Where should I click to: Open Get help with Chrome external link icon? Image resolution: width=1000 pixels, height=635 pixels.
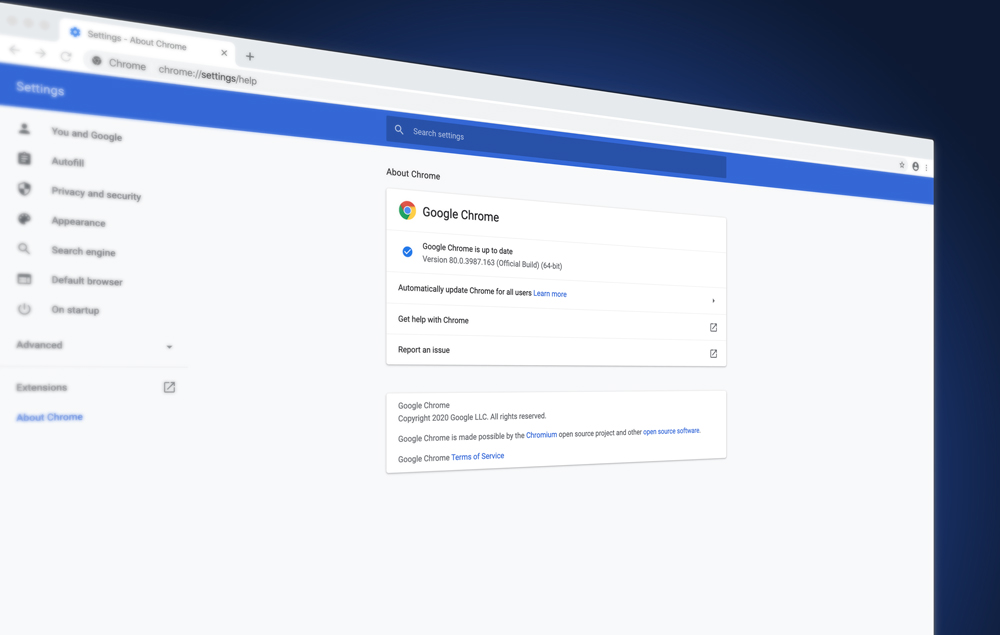point(713,328)
